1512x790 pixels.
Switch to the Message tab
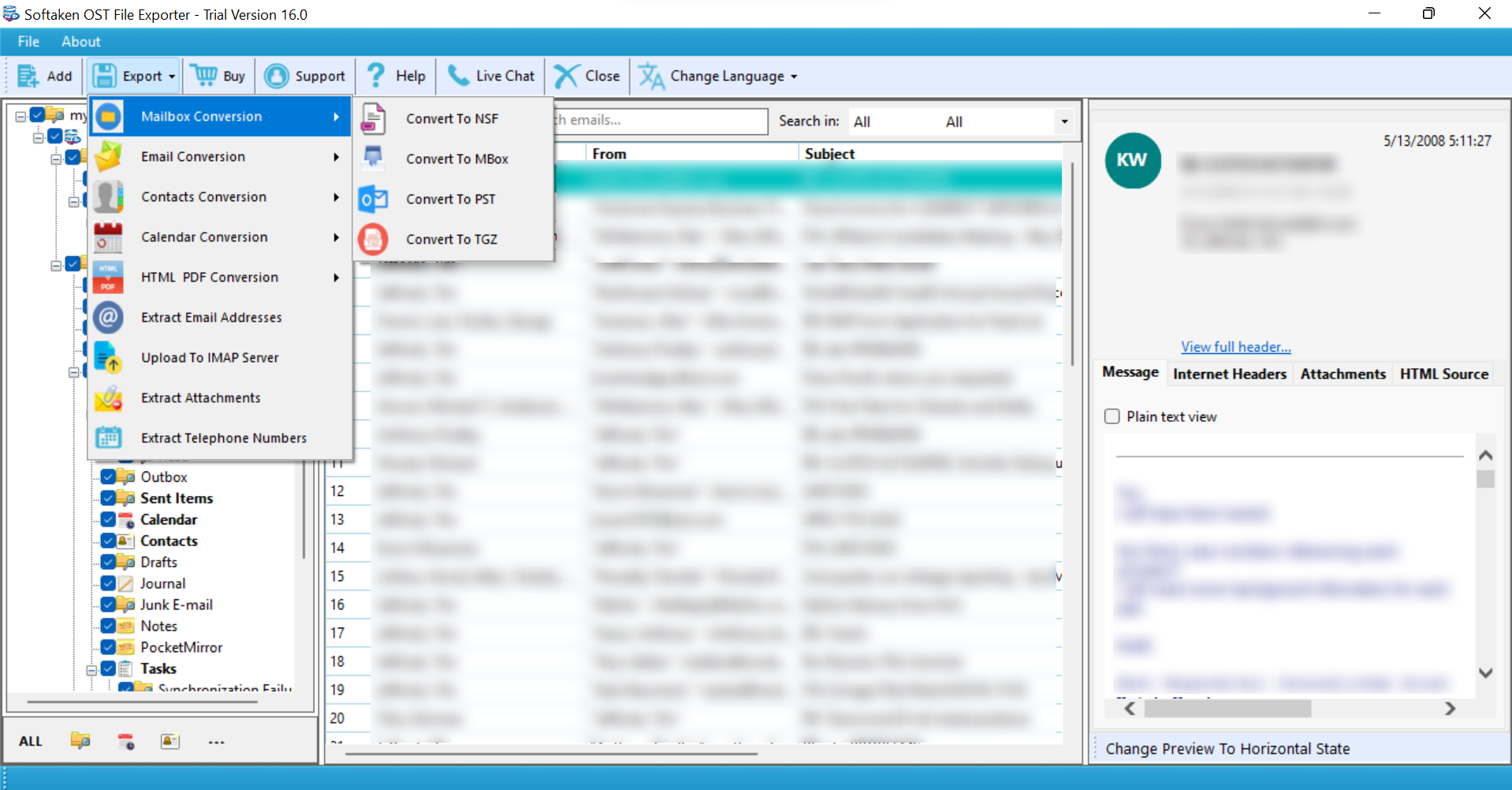click(x=1130, y=372)
